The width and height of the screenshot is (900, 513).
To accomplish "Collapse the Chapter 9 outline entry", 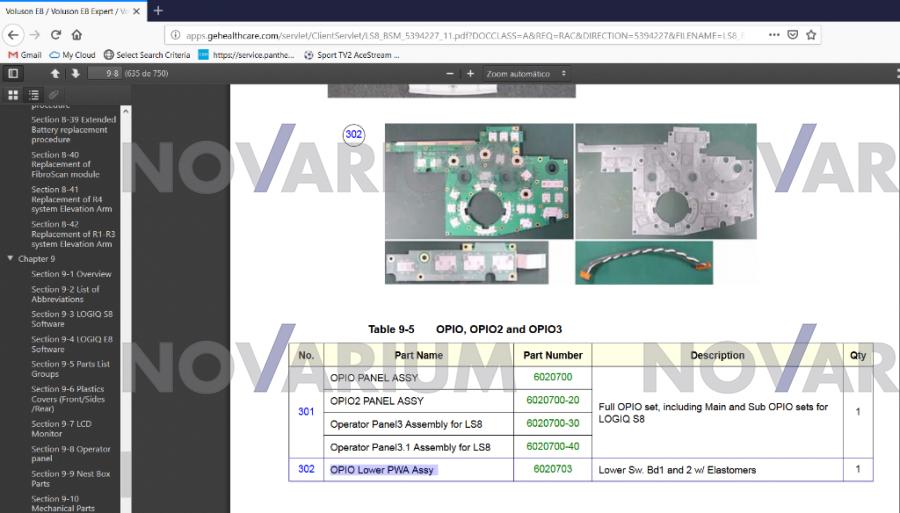I will click(10, 259).
